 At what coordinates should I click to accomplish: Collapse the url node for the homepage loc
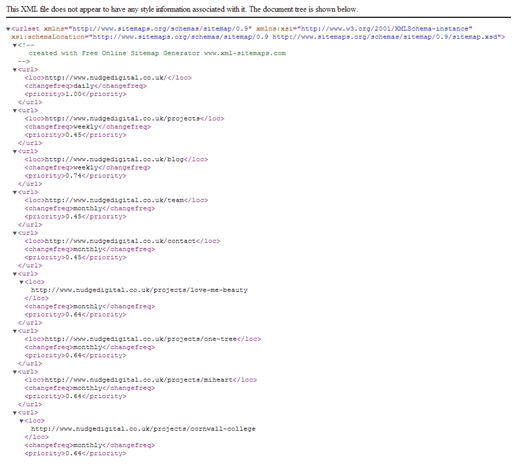tap(15, 70)
